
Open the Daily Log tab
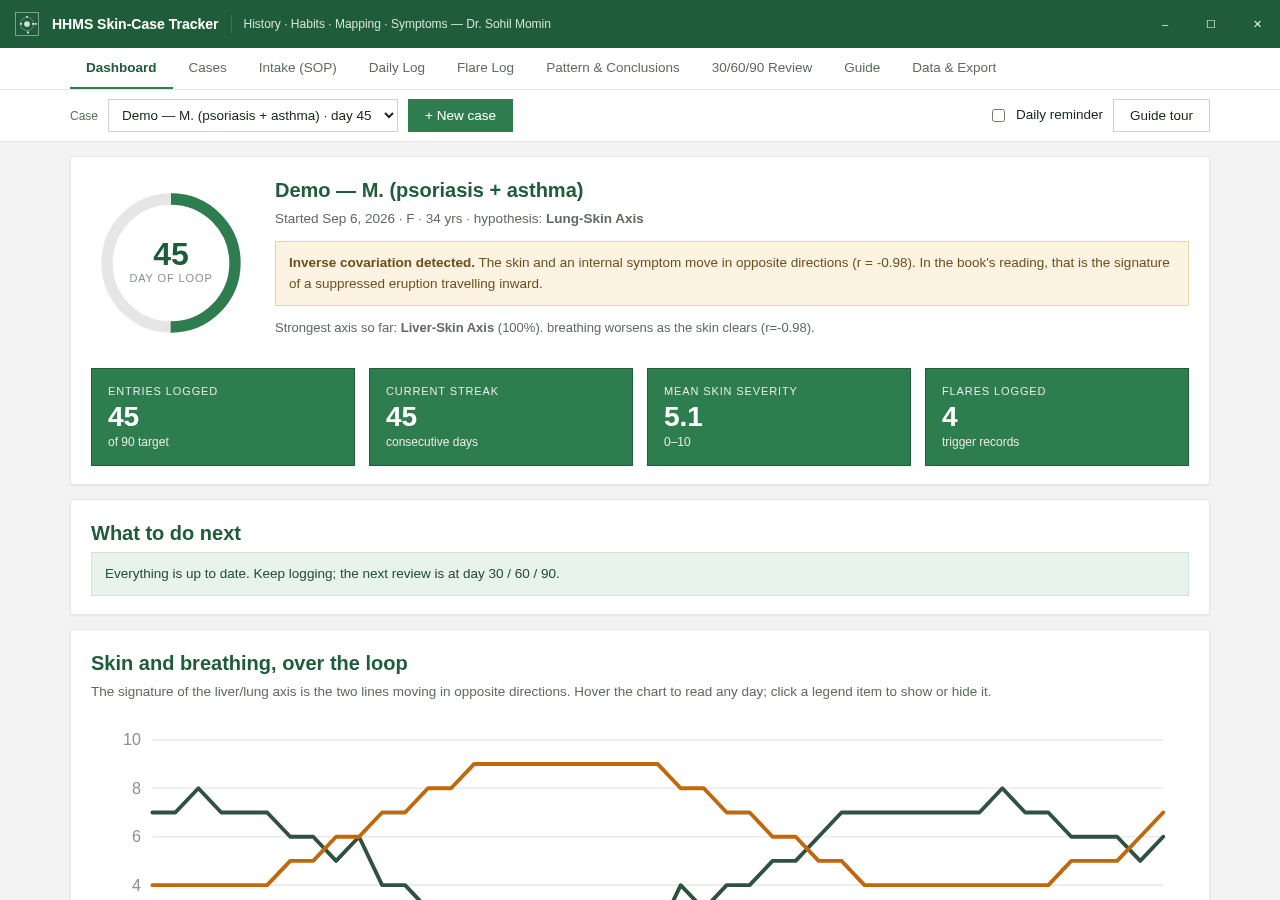click(397, 68)
